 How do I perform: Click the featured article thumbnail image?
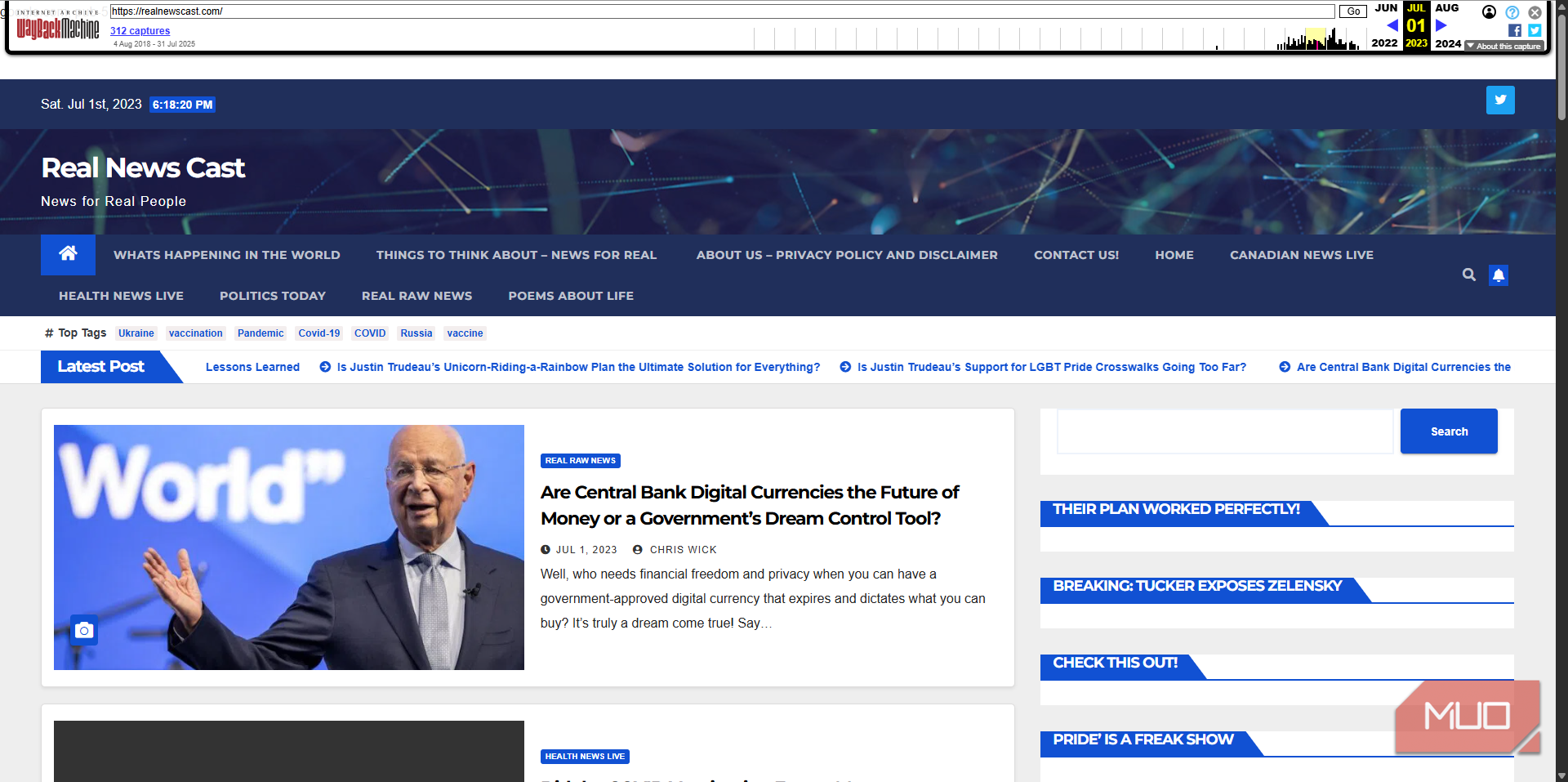pos(289,547)
